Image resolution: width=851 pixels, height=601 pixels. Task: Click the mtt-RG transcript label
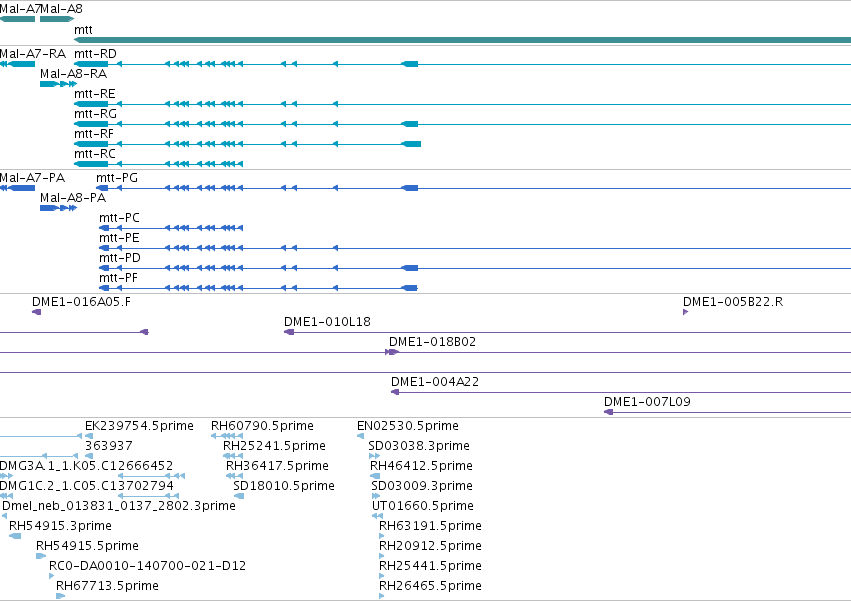(x=95, y=114)
